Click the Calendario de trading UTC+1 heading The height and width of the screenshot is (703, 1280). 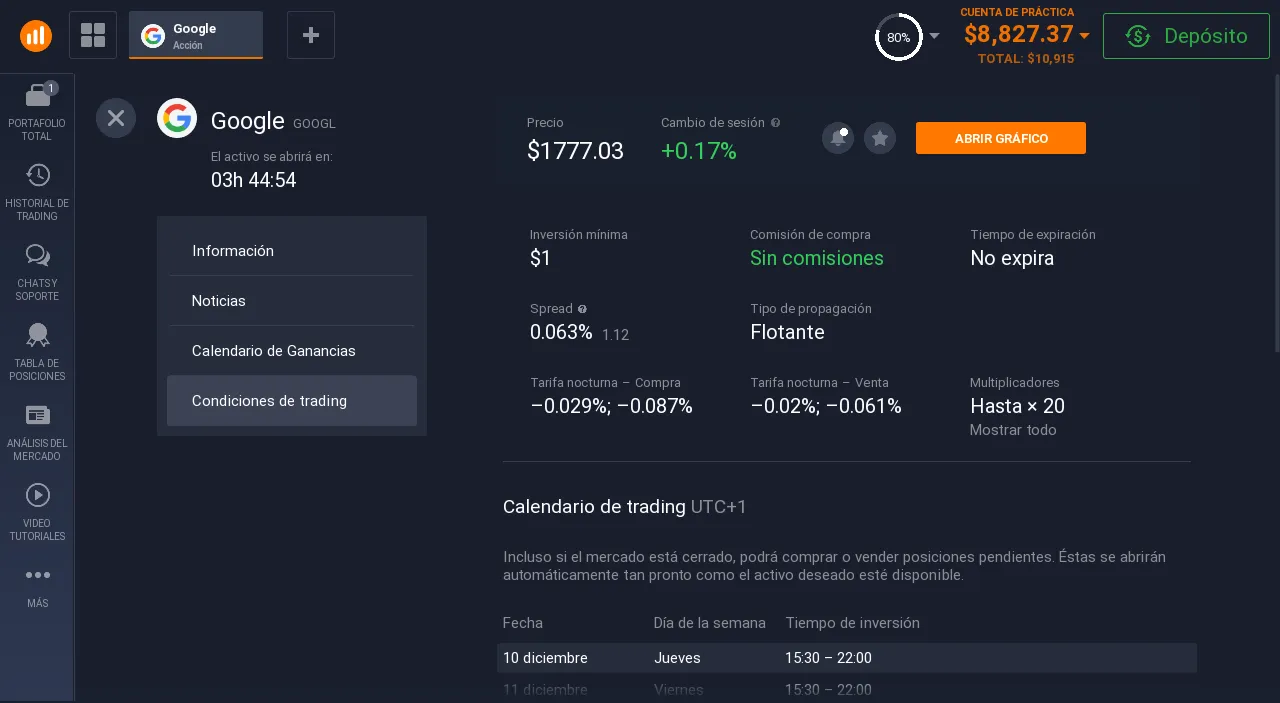pyautogui.click(x=625, y=507)
